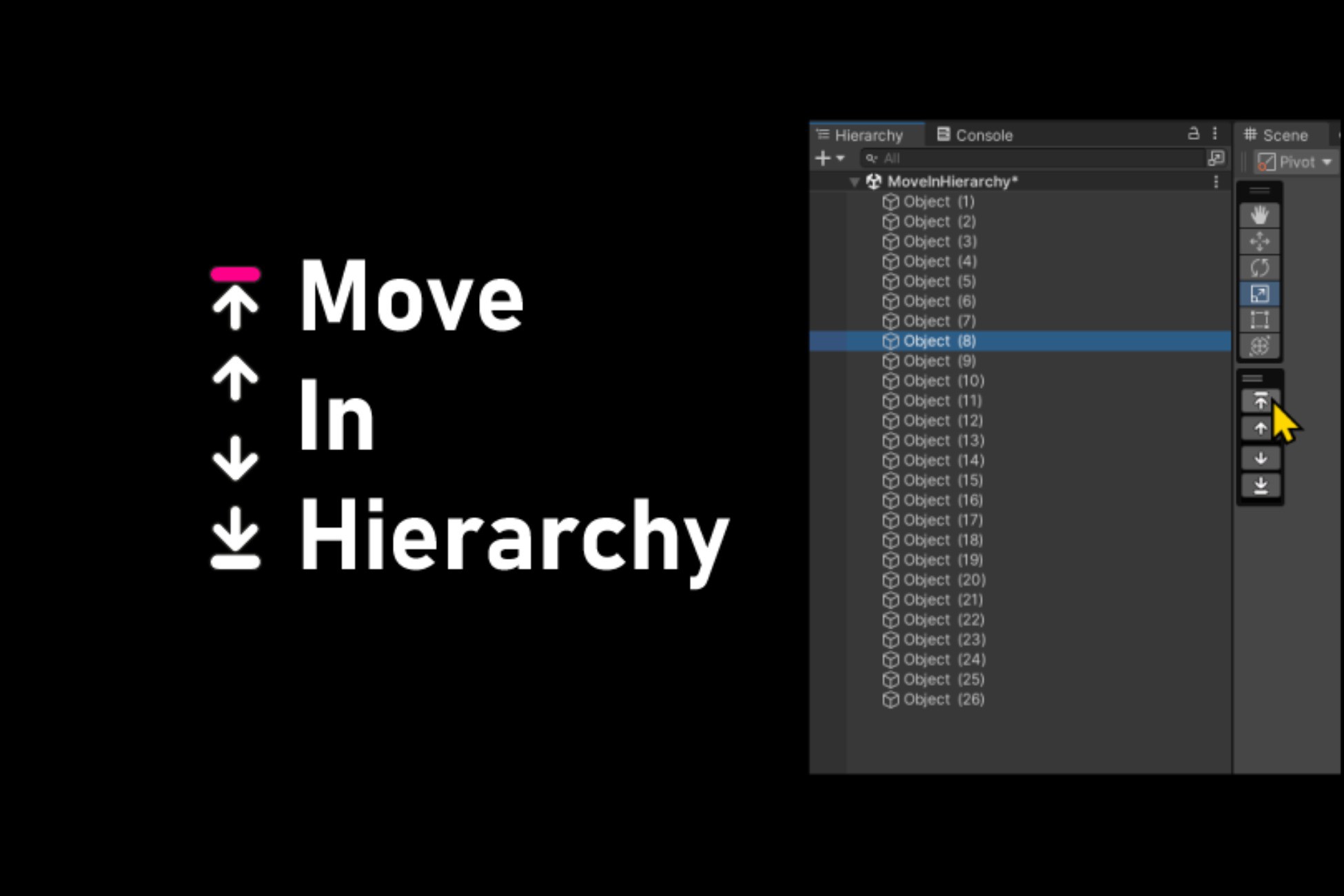Select the combined Transform tool
The image size is (1344, 896).
1259,346
